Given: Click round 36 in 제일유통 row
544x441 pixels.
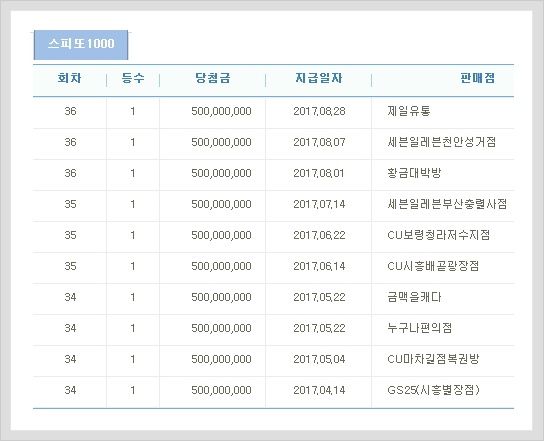Looking at the screenshot, I should coord(70,111).
